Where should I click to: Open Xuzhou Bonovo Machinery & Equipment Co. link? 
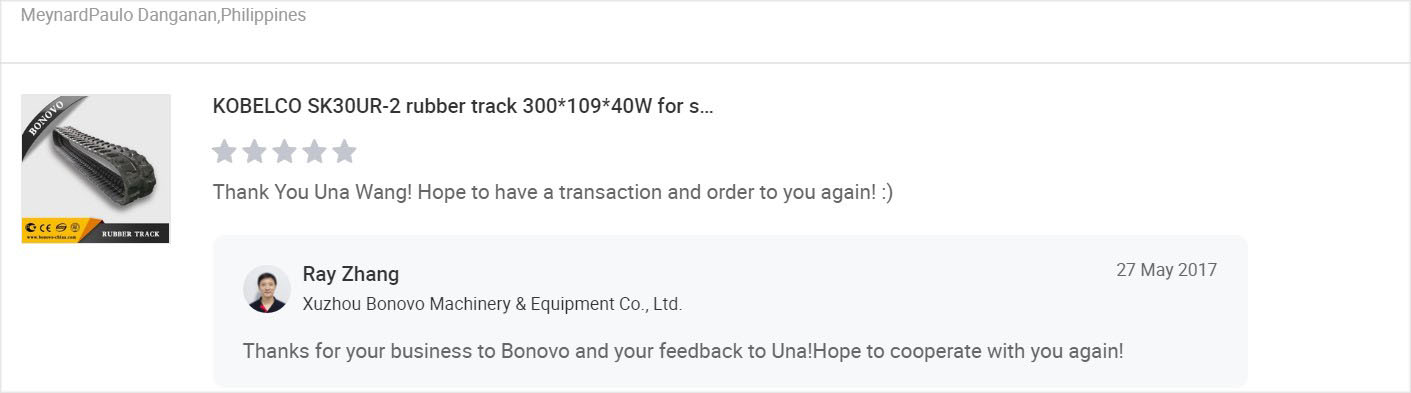pyautogui.click(x=492, y=304)
